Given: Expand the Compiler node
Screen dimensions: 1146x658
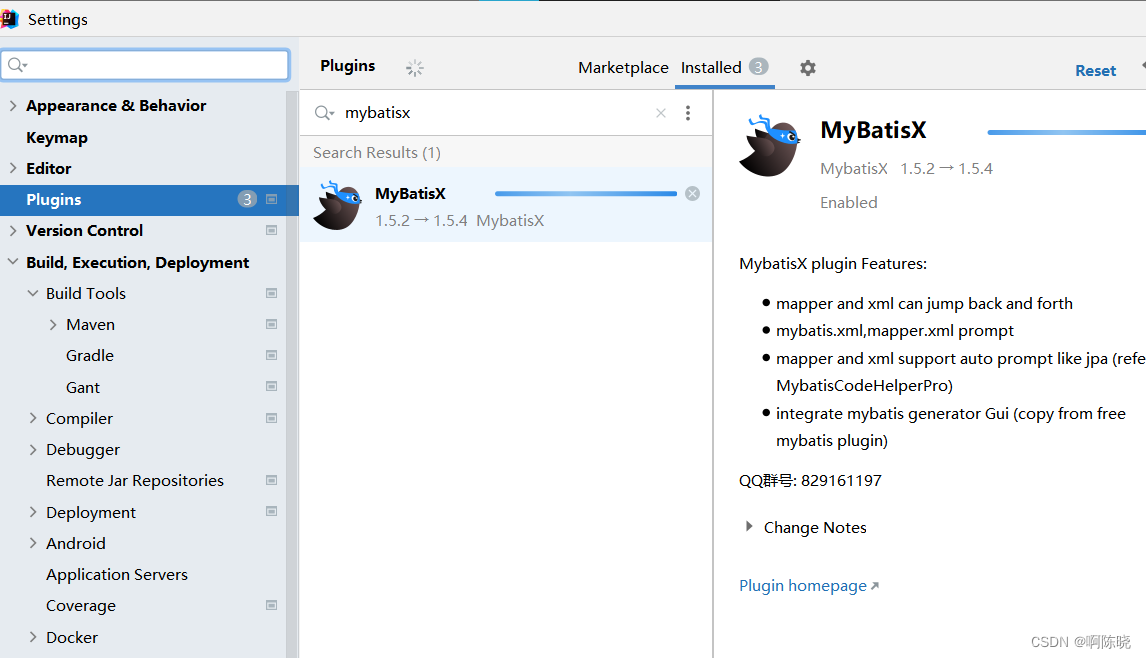Looking at the screenshot, I should (x=33, y=418).
